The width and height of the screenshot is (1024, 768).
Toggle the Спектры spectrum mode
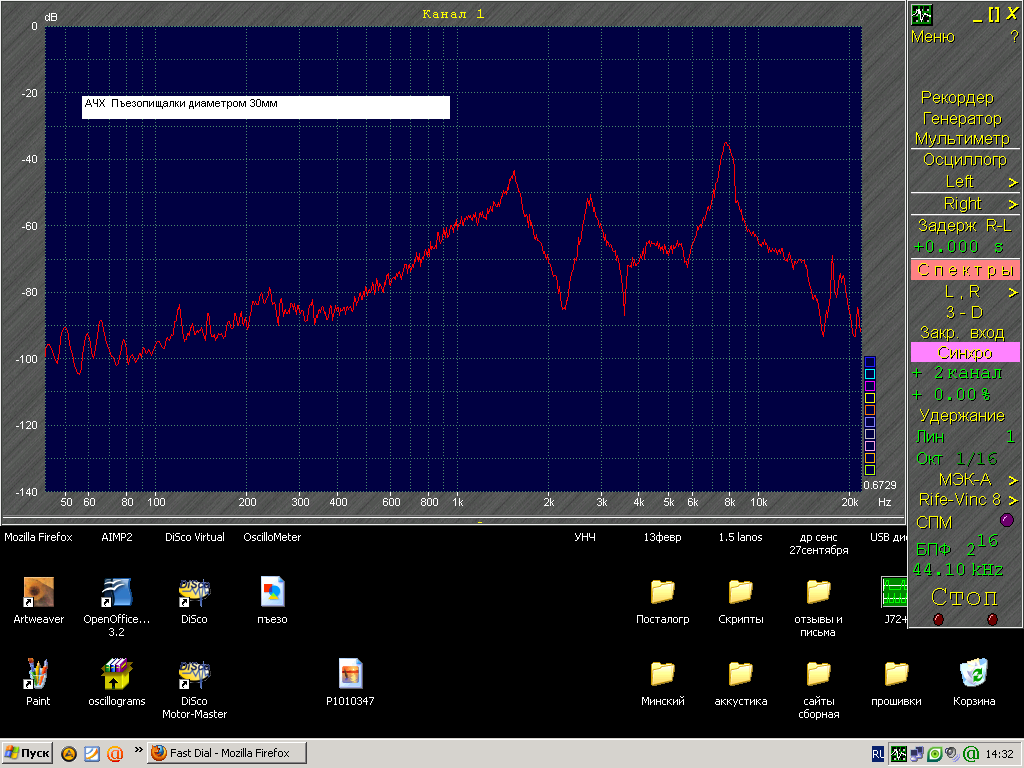click(x=965, y=269)
